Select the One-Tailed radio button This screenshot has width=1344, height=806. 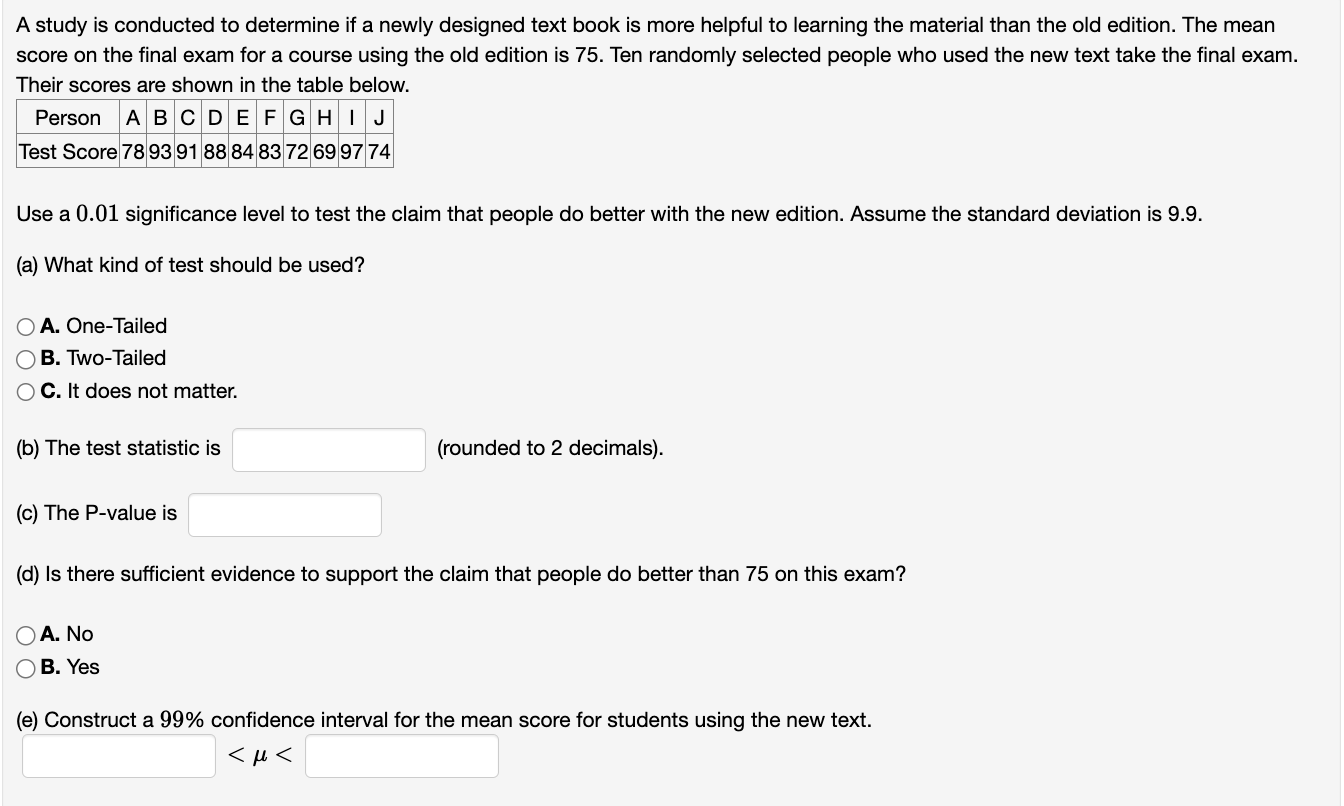click(24, 326)
